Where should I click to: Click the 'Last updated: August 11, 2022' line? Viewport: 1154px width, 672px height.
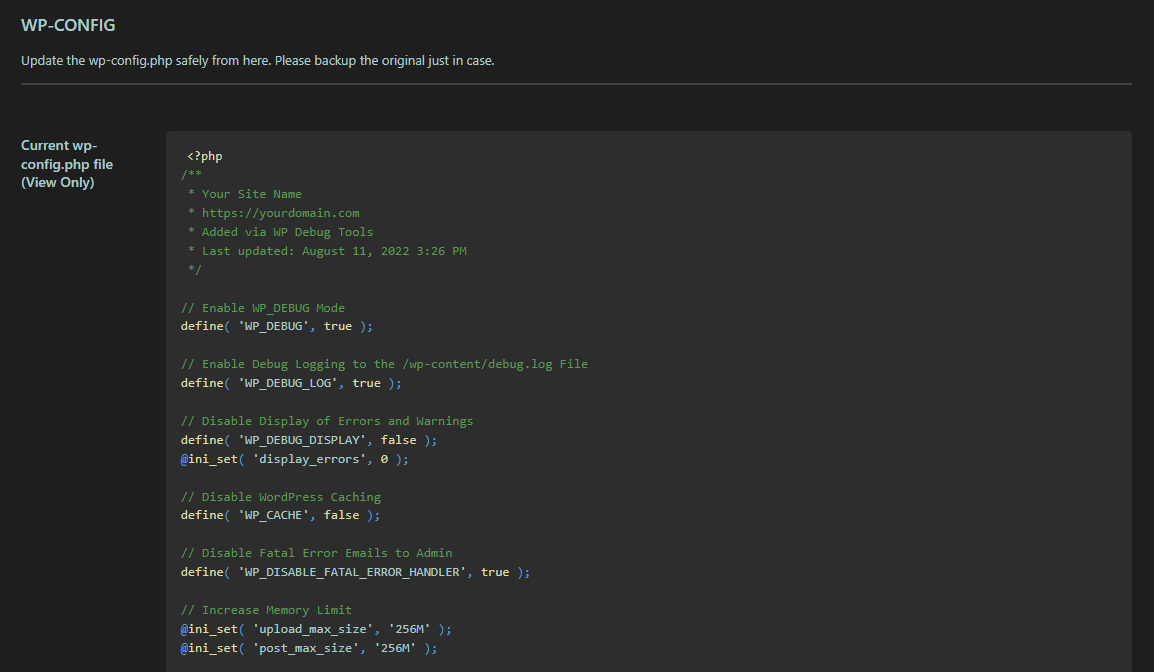(x=332, y=251)
